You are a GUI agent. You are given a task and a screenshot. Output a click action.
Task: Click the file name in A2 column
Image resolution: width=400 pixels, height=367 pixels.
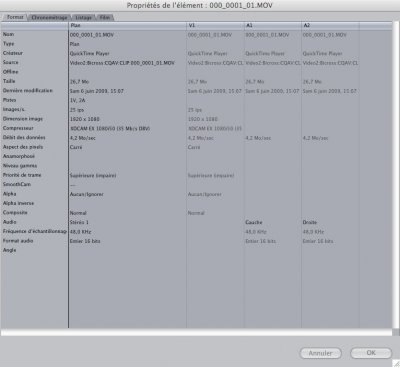click(x=325, y=35)
